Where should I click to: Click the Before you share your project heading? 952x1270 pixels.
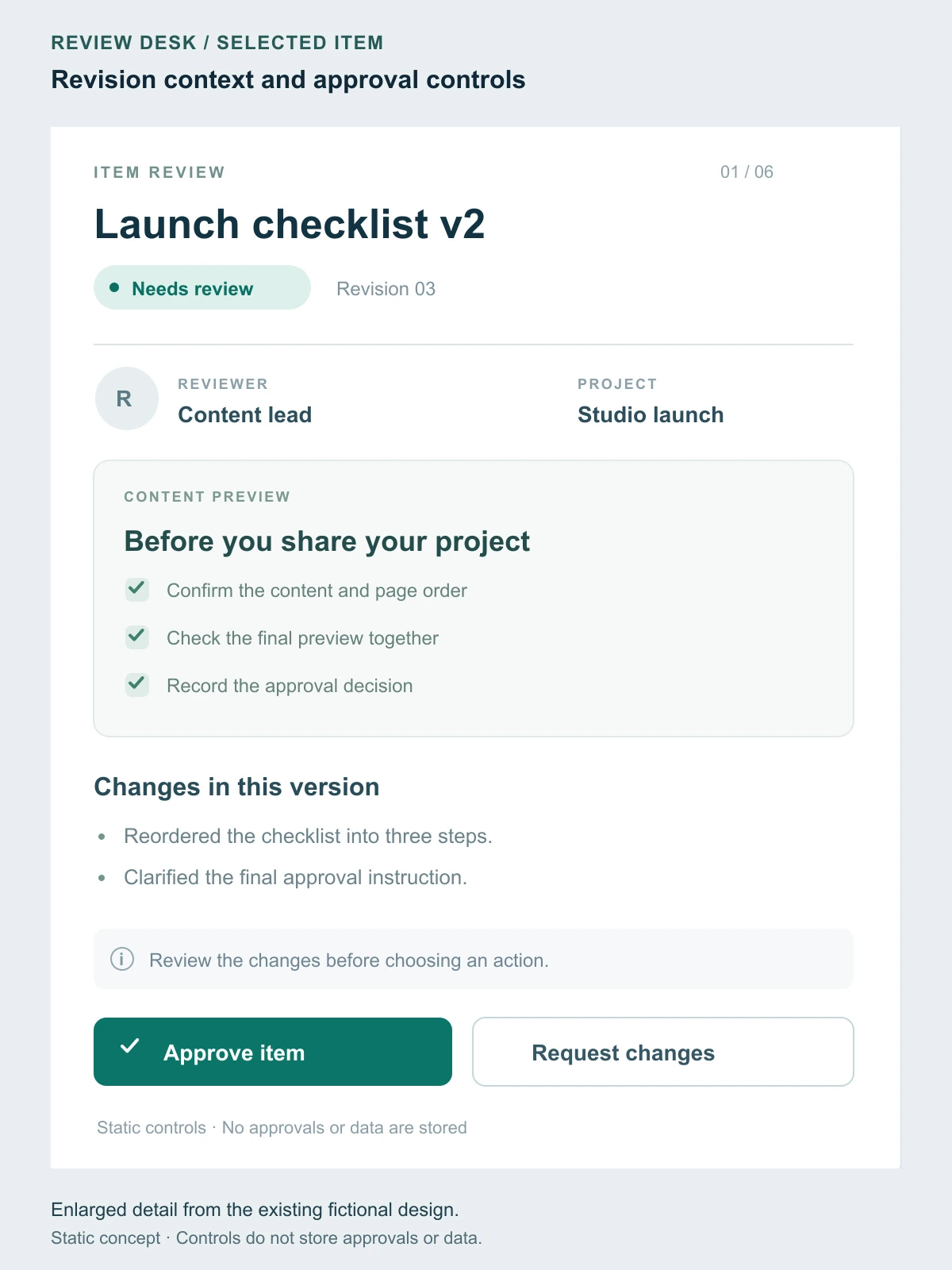pyautogui.click(x=327, y=541)
